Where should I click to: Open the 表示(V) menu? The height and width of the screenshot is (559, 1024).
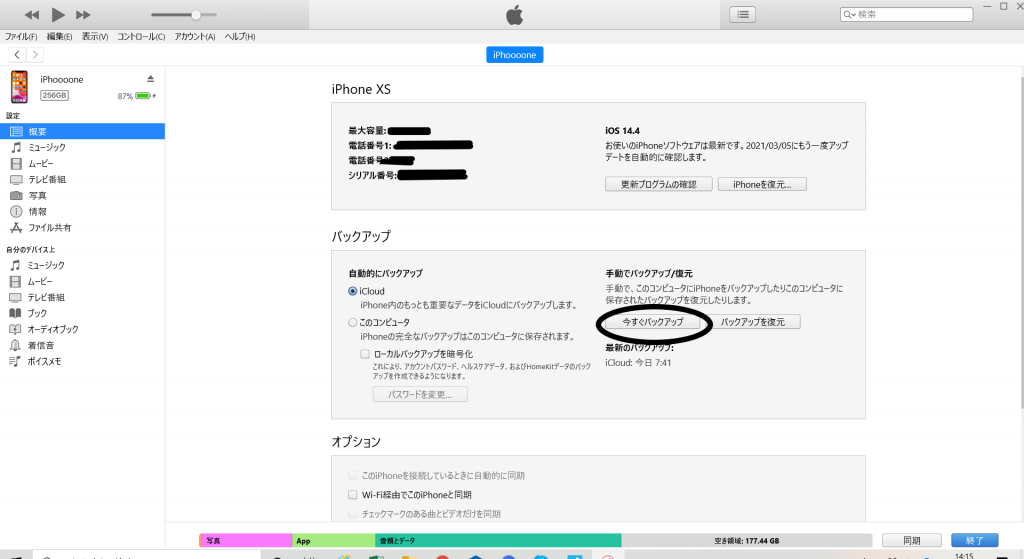(95, 37)
